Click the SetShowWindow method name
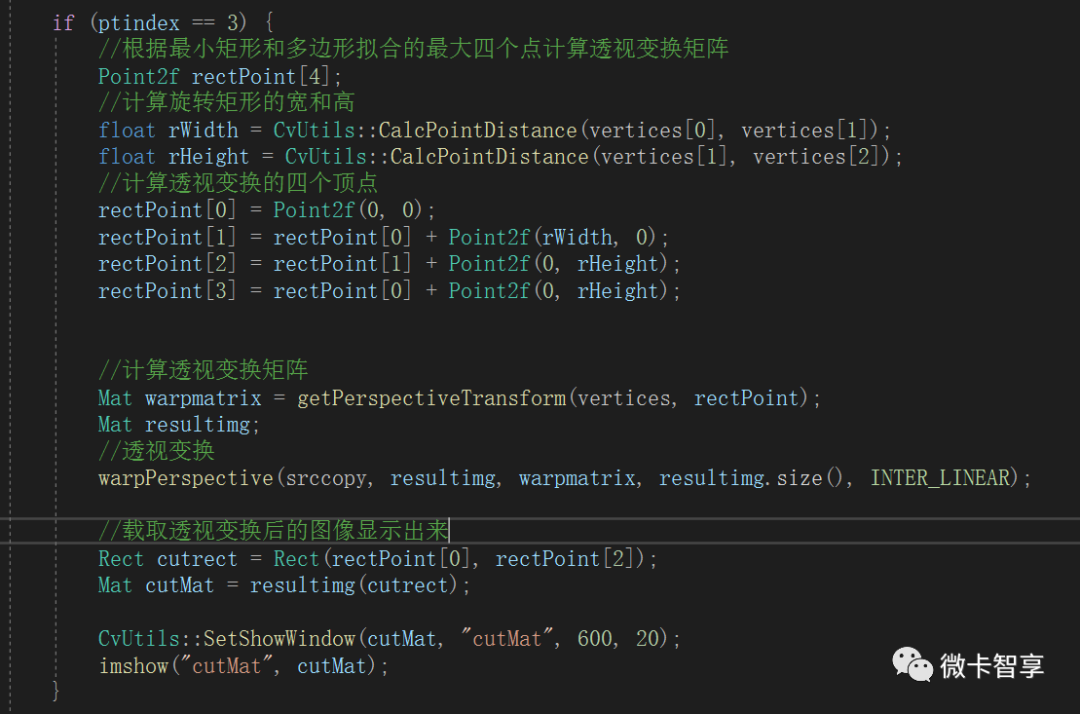Viewport: 1080px width, 714px height. [x=279, y=638]
